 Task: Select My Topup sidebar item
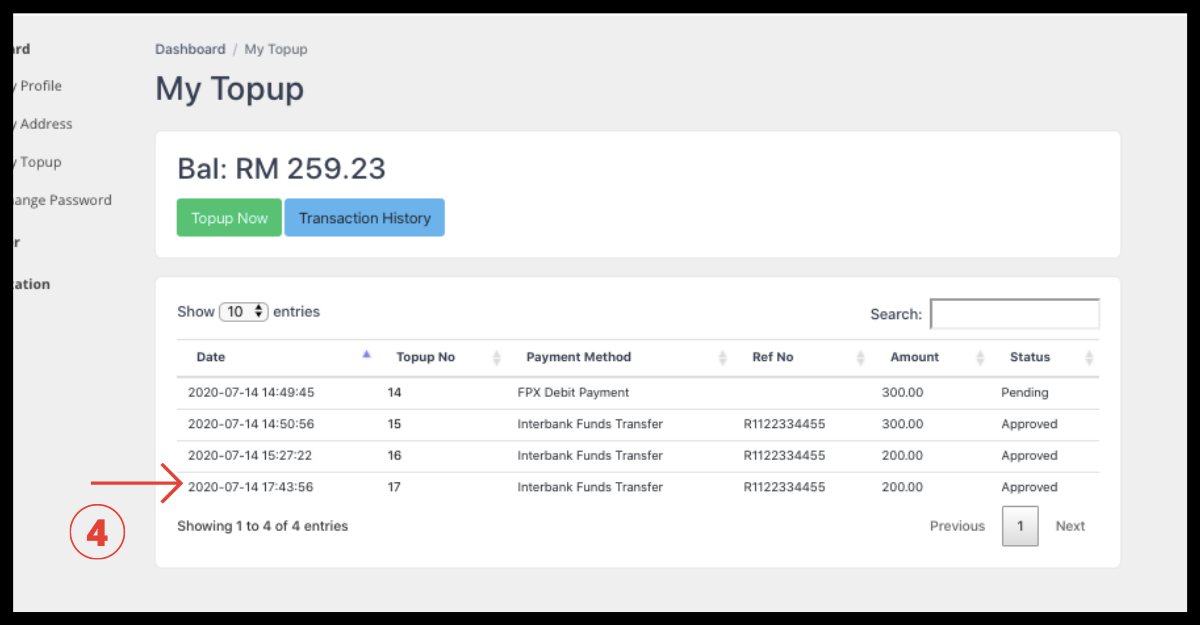click(38, 162)
